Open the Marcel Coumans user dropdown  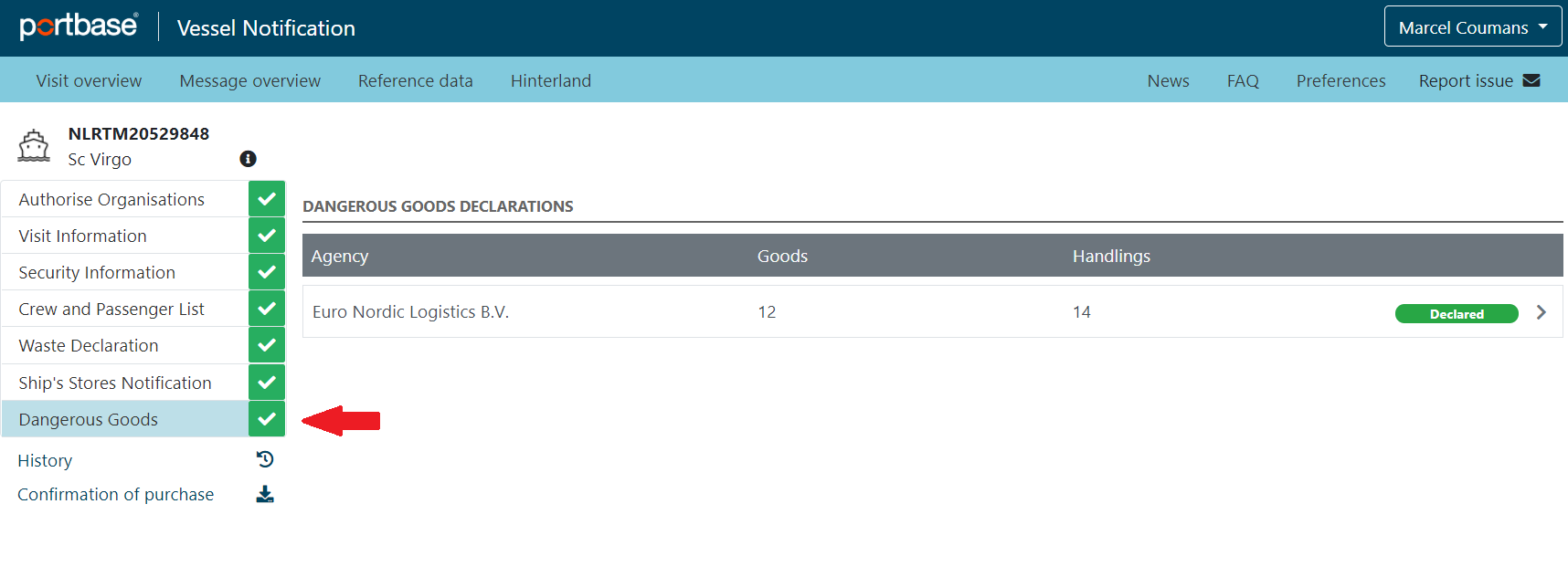tap(1473, 26)
